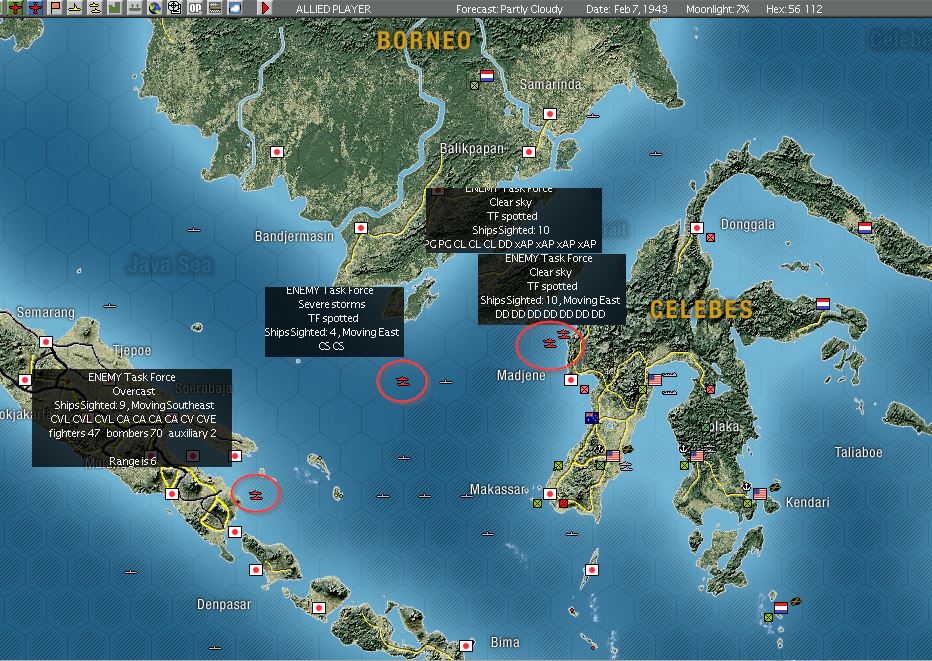The height and width of the screenshot is (661, 932).
Task: Select the US flag base at Kendari
Action: point(760,493)
